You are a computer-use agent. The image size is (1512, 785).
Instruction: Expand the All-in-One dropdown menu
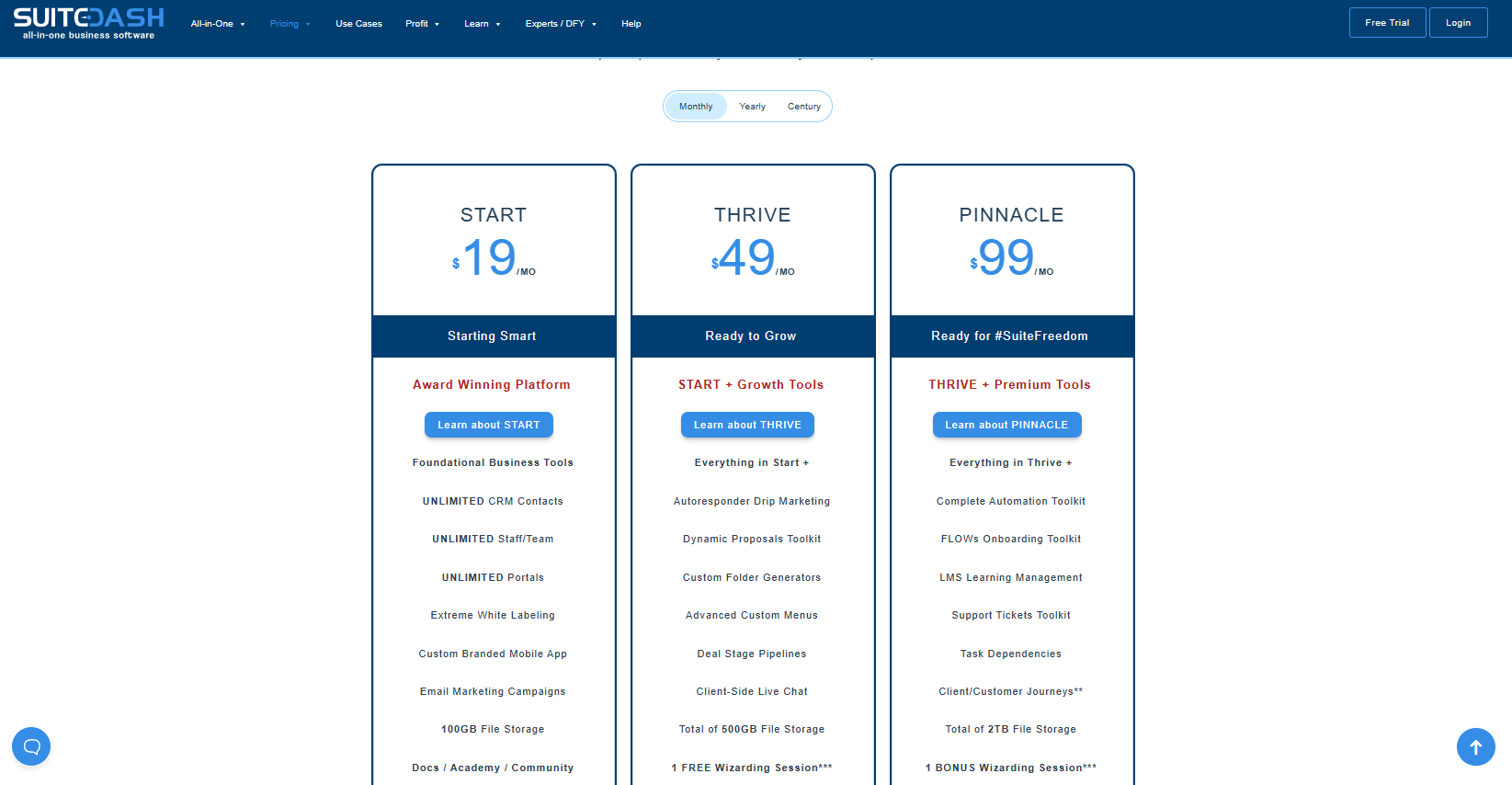click(x=218, y=24)
